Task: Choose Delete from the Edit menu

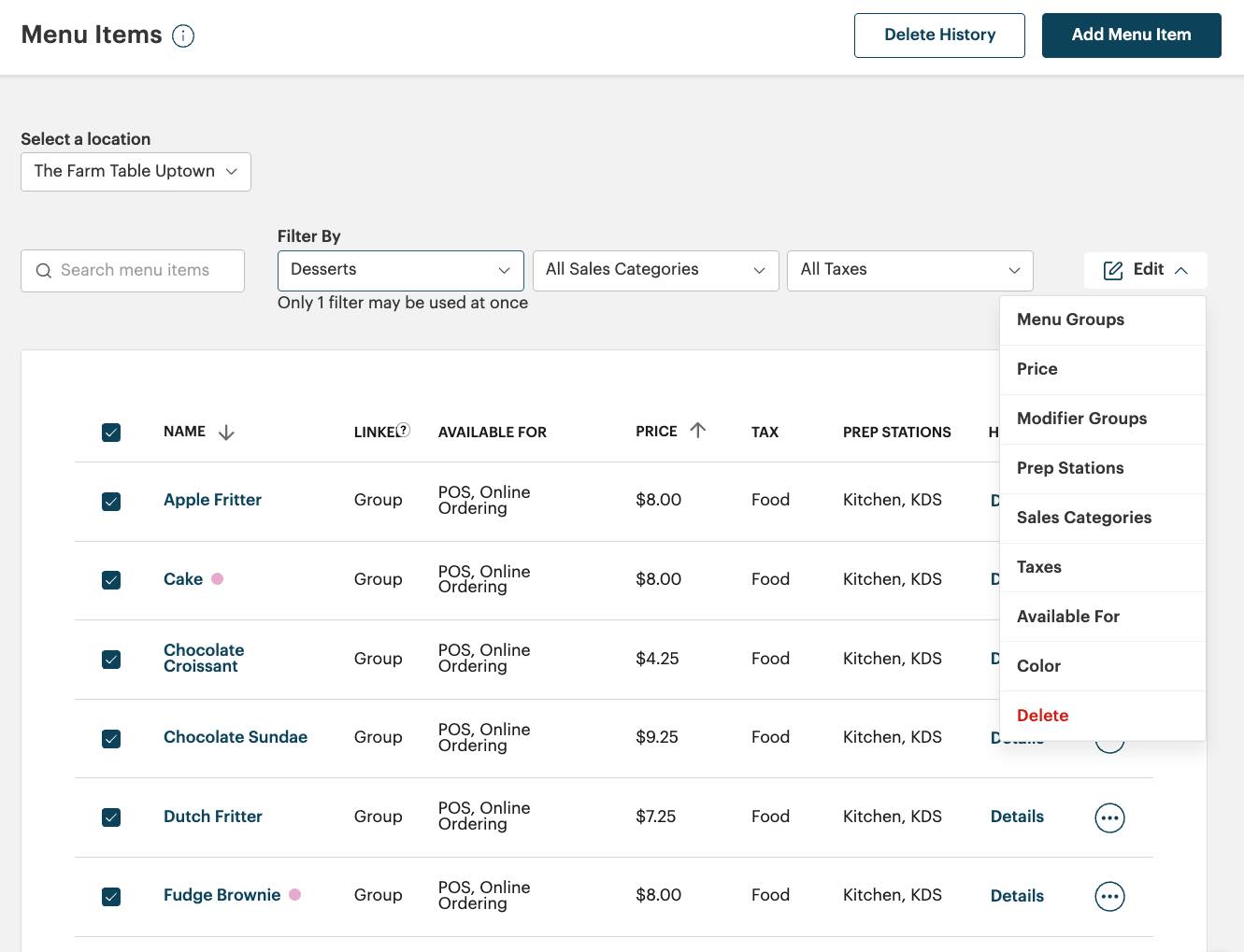Action: 1042,715
